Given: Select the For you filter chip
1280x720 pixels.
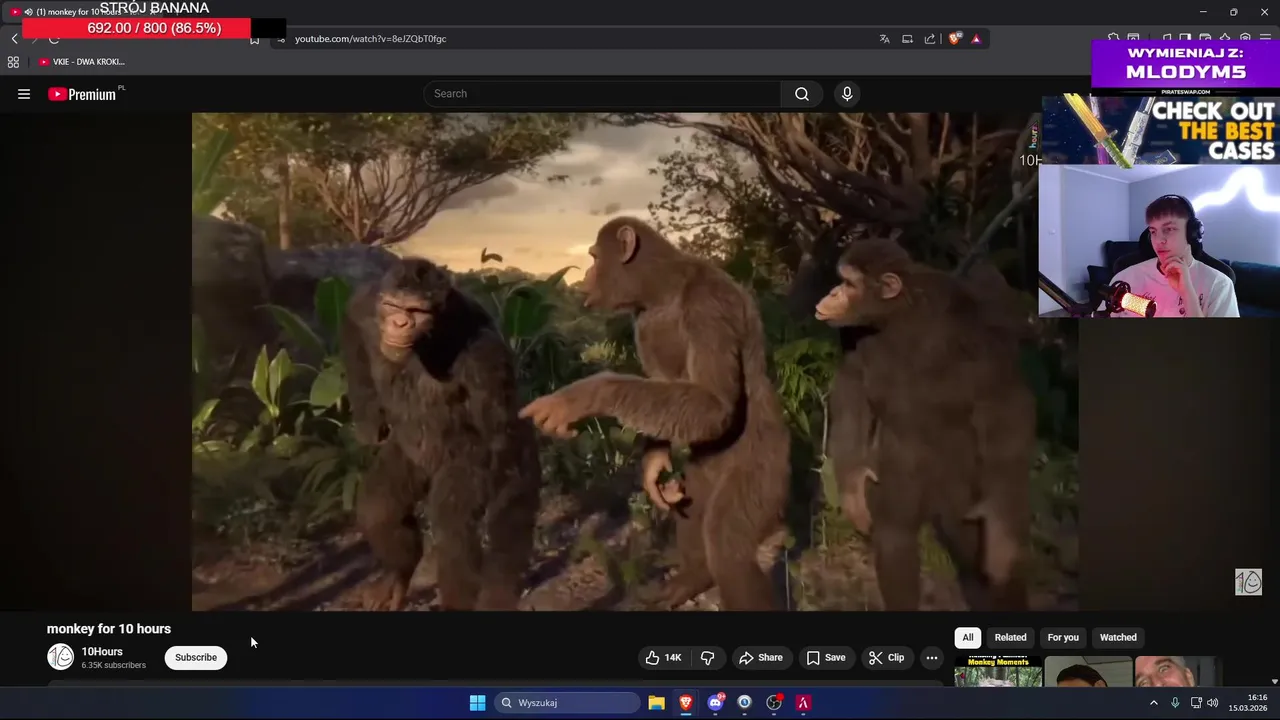Looking at the screenshot, I should click(x=1063, y=637).
